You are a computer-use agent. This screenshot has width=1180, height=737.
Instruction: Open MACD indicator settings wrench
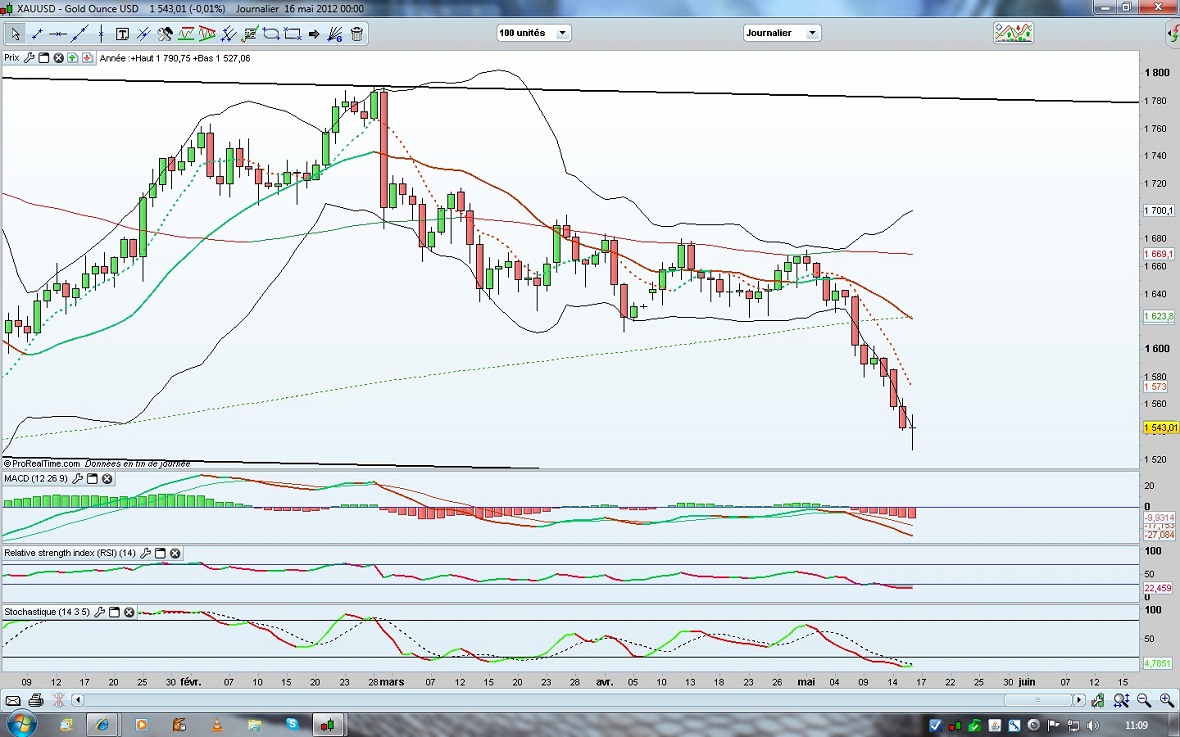click(77, 479)
